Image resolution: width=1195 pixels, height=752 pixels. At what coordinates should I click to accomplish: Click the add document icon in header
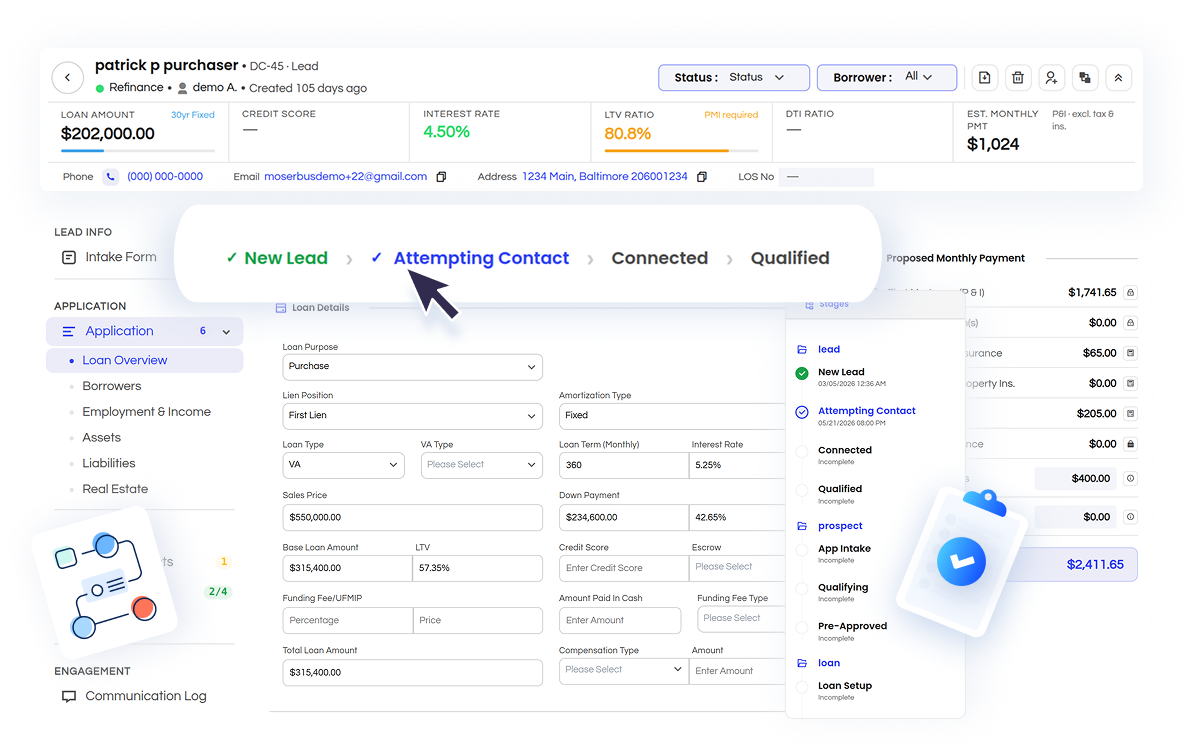[984, 78]
